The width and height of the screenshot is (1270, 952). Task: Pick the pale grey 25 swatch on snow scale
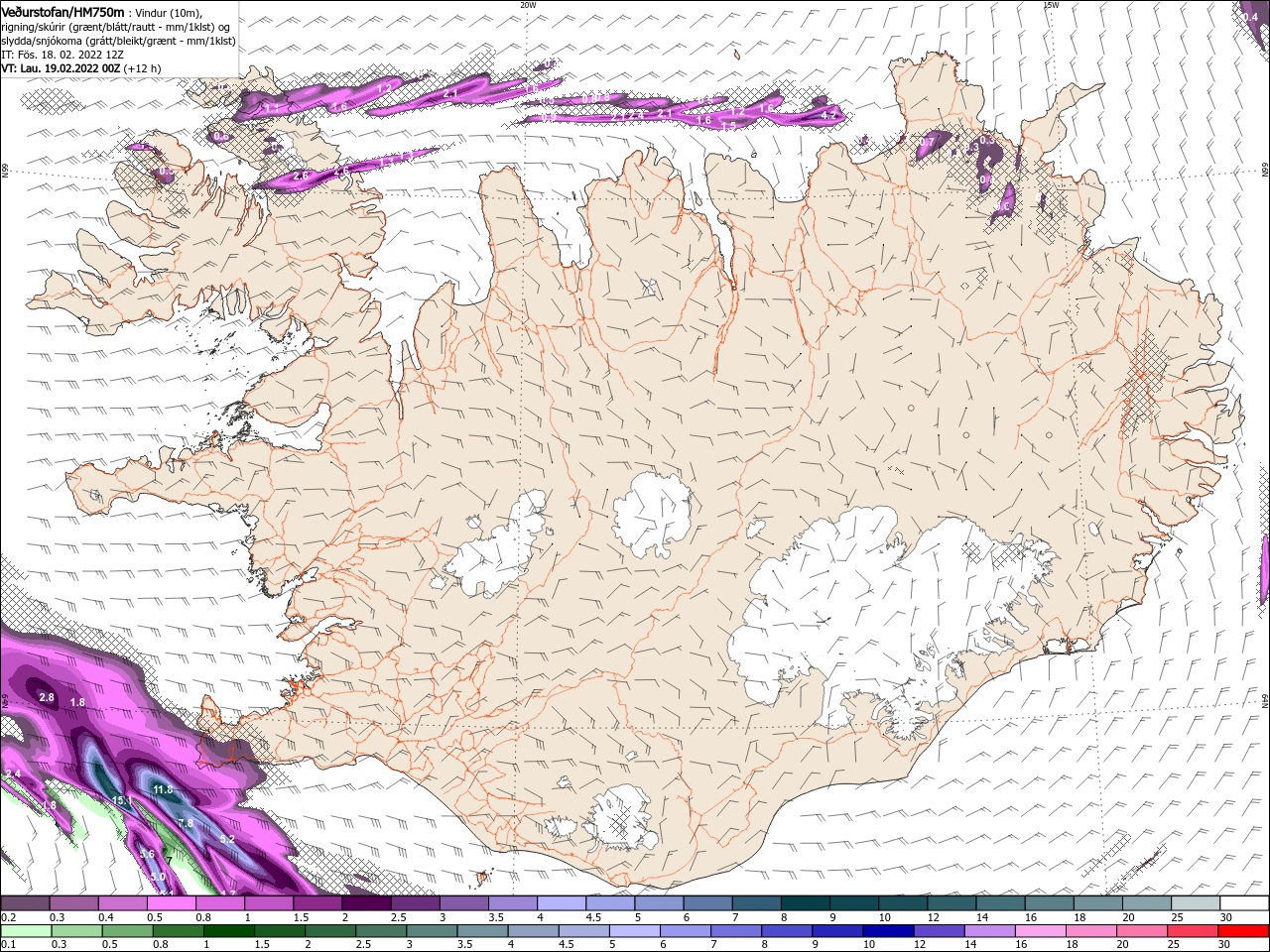point(1195,903)
